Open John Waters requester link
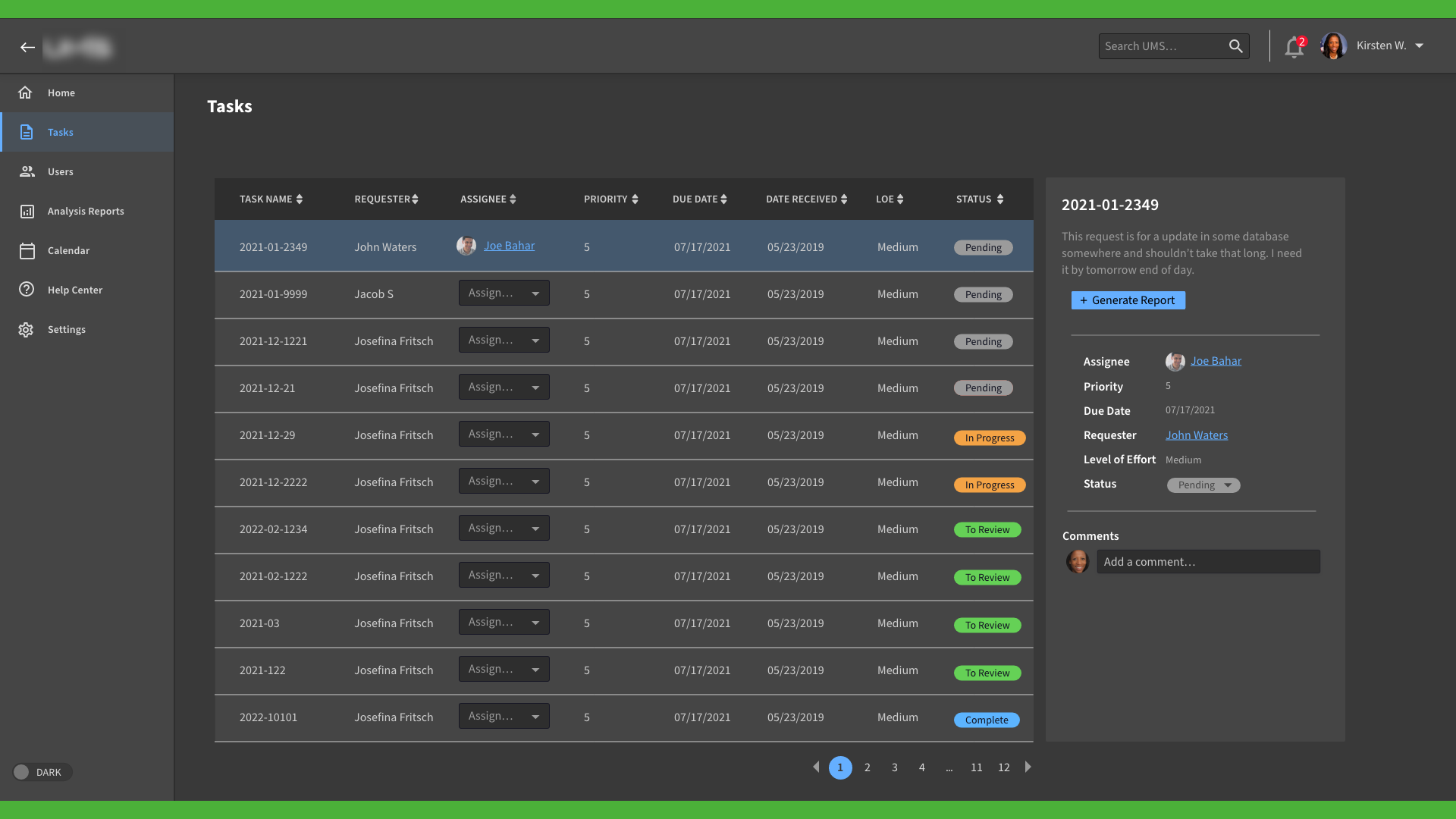Screen dimensions: 1456x819 click(x=1196, y=435)
